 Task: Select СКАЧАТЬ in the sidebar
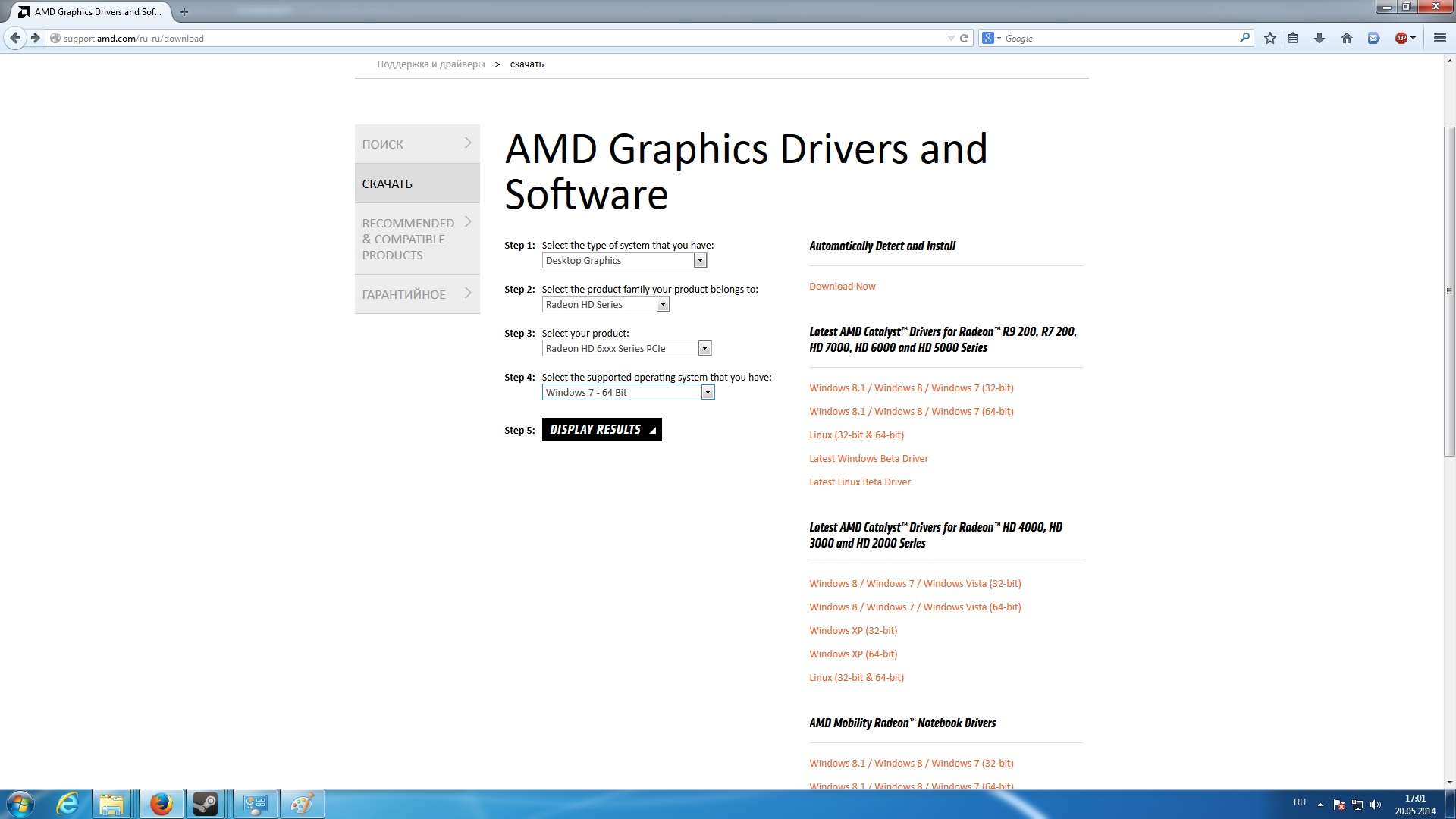[x=417, y=184]
